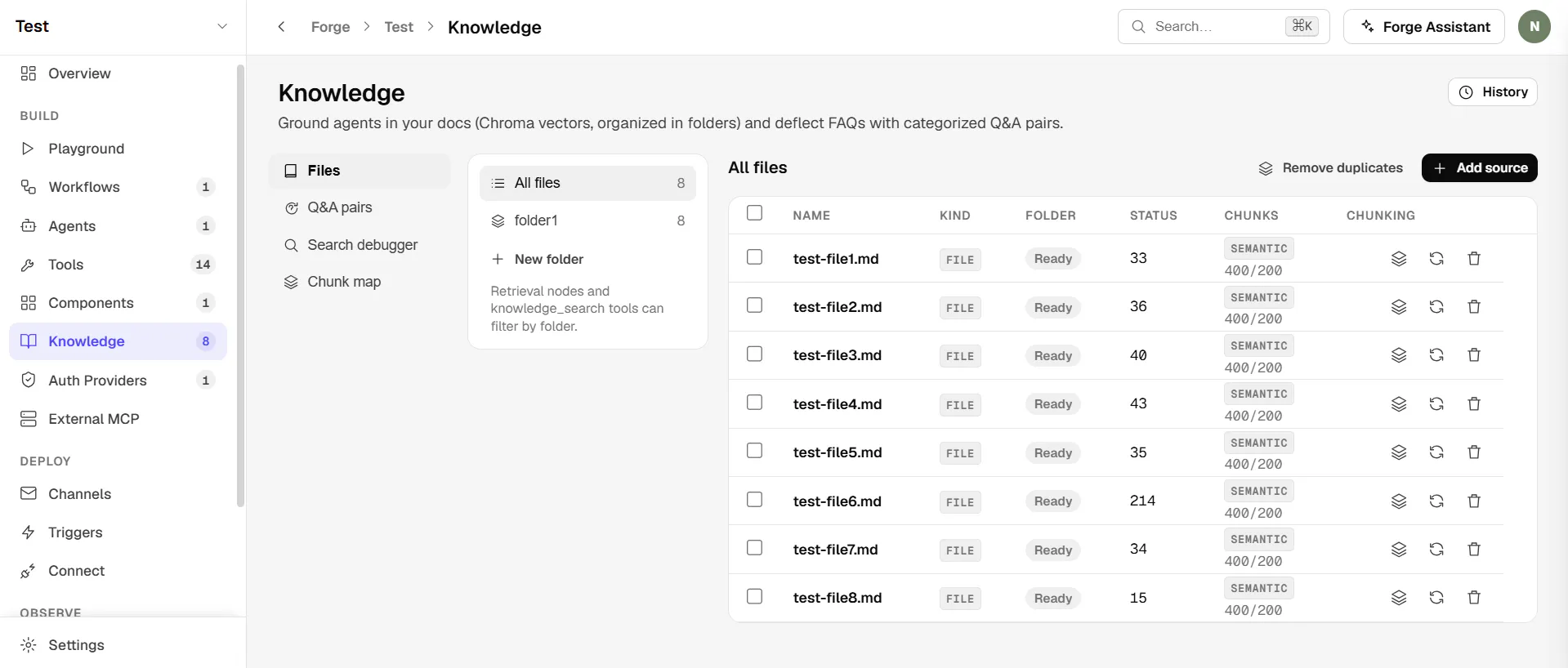
Task: Check the box for test-file3.md
Action: coord(755,354)
